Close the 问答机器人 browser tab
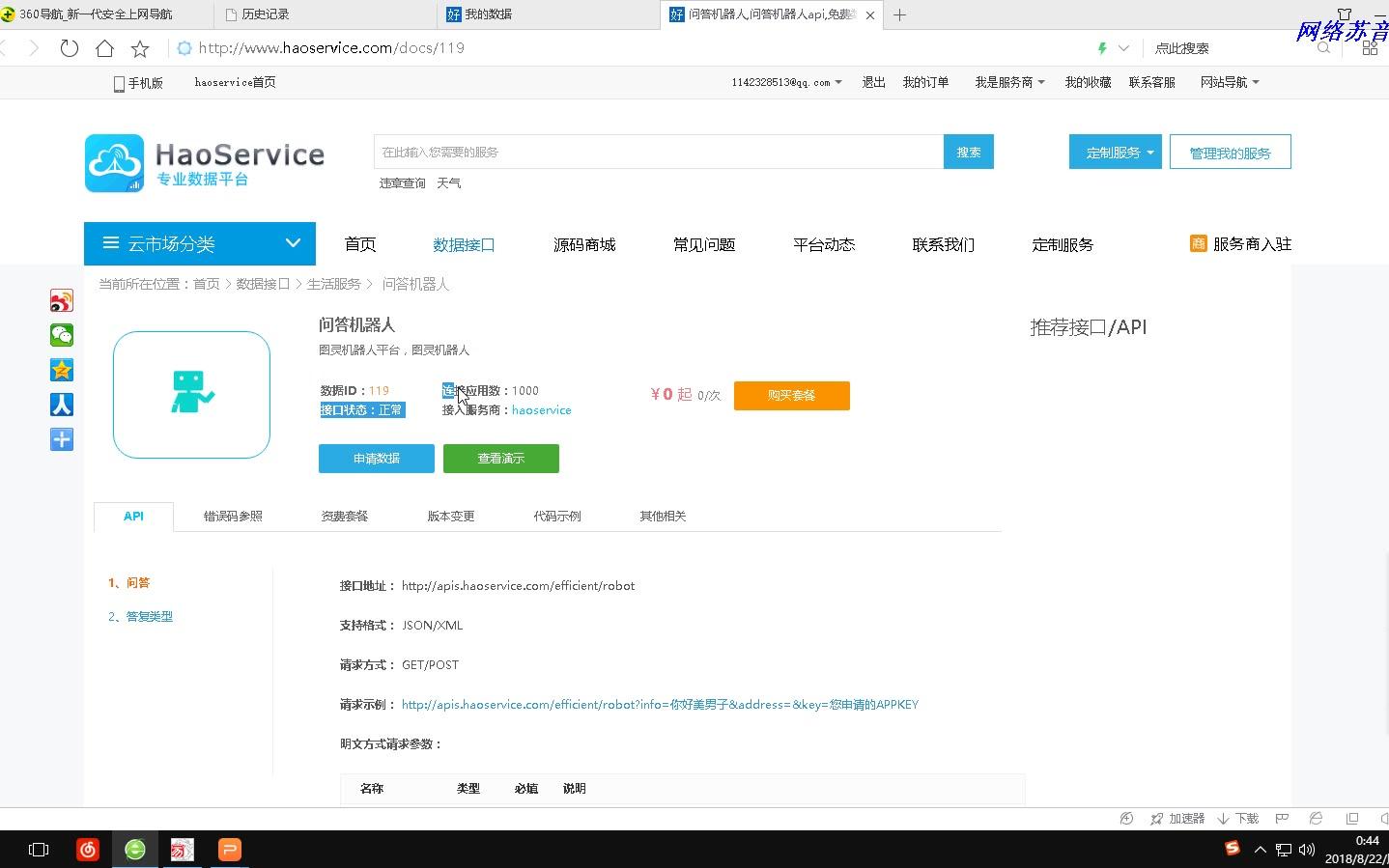This screenshot has height=868, width=1389. click(x=870, y=14)
